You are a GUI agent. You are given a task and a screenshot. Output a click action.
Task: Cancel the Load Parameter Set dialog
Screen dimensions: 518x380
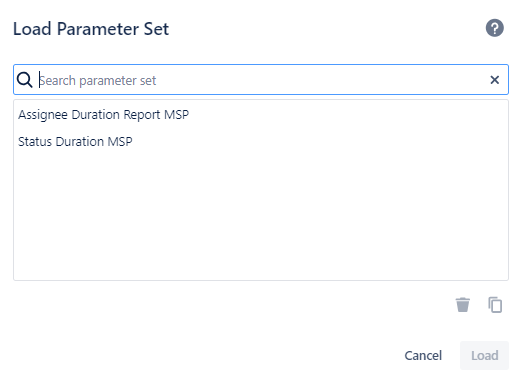(423, 355)
